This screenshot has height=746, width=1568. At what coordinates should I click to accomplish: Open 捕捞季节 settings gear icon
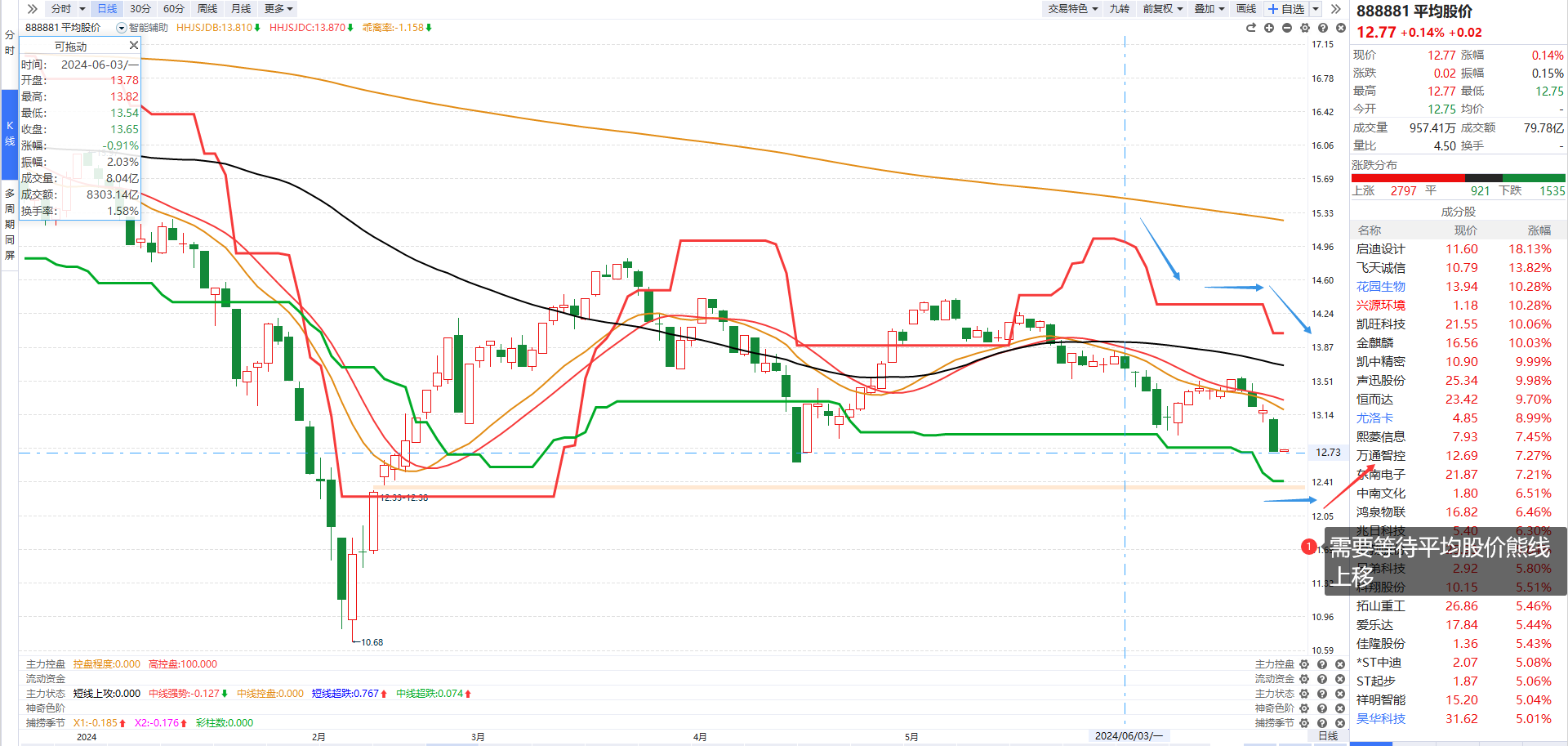click(1304, 723)
